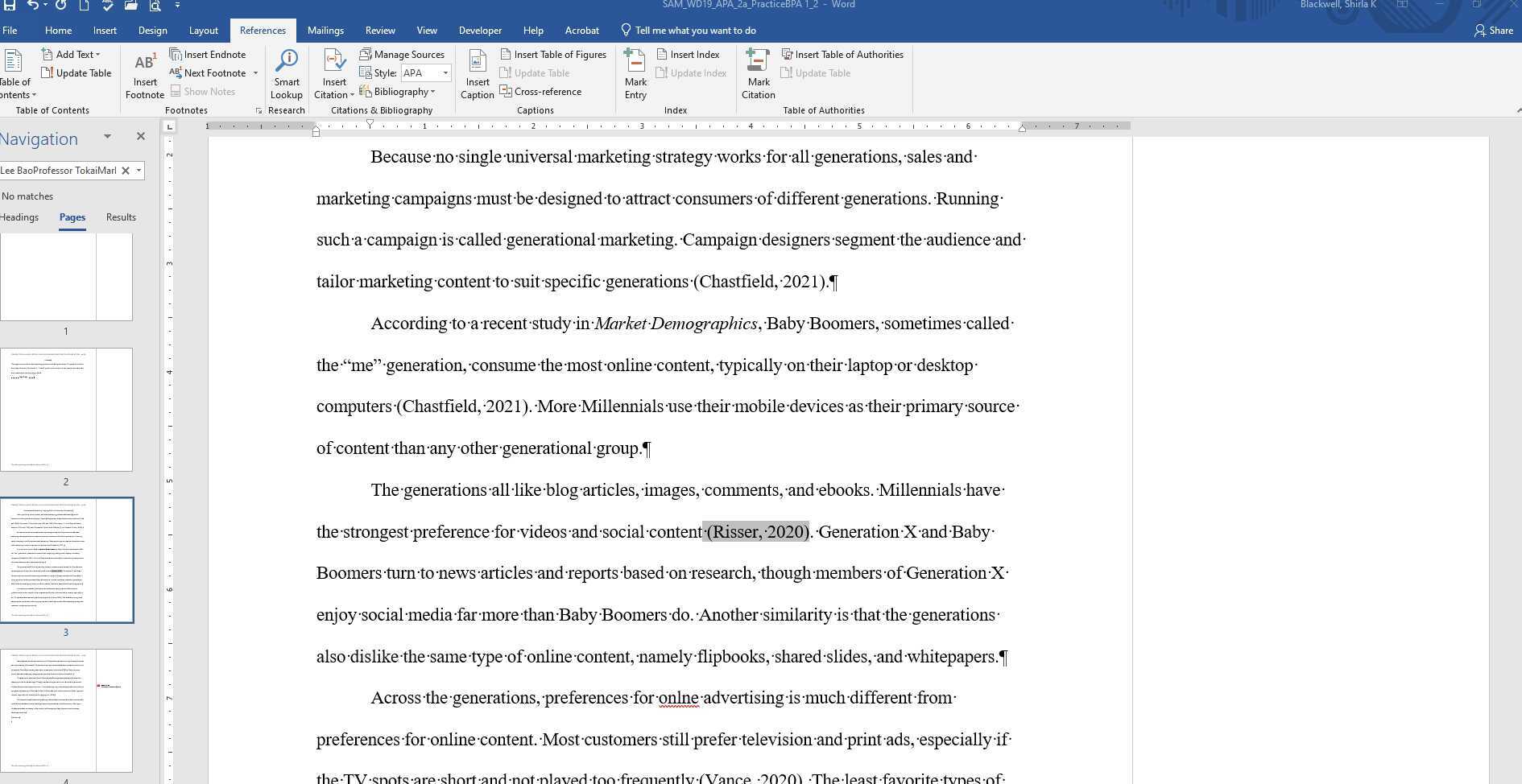
Task: Mark Entry for index
Action: (x=635, y=75)
